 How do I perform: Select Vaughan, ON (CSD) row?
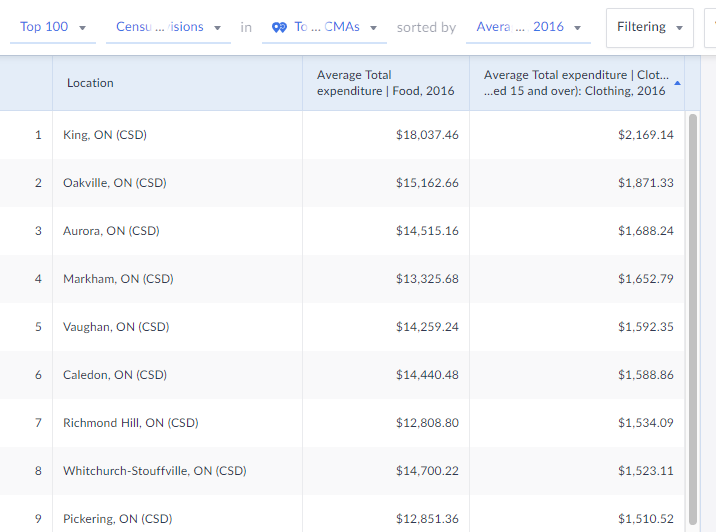[x=115, y=327]
